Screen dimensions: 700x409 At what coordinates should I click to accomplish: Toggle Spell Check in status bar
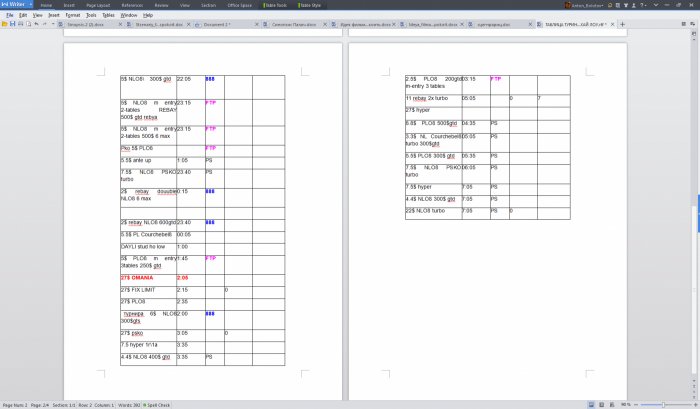pos(156,405)
